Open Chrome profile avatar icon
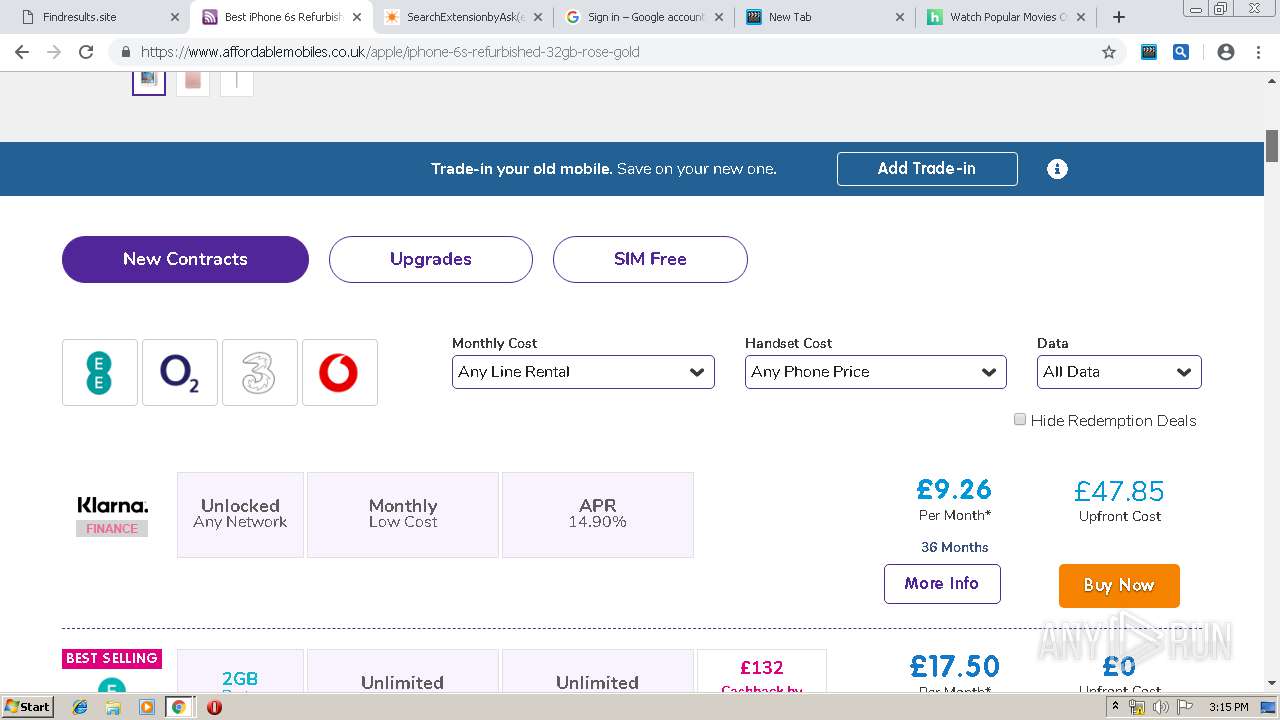 1226,52
